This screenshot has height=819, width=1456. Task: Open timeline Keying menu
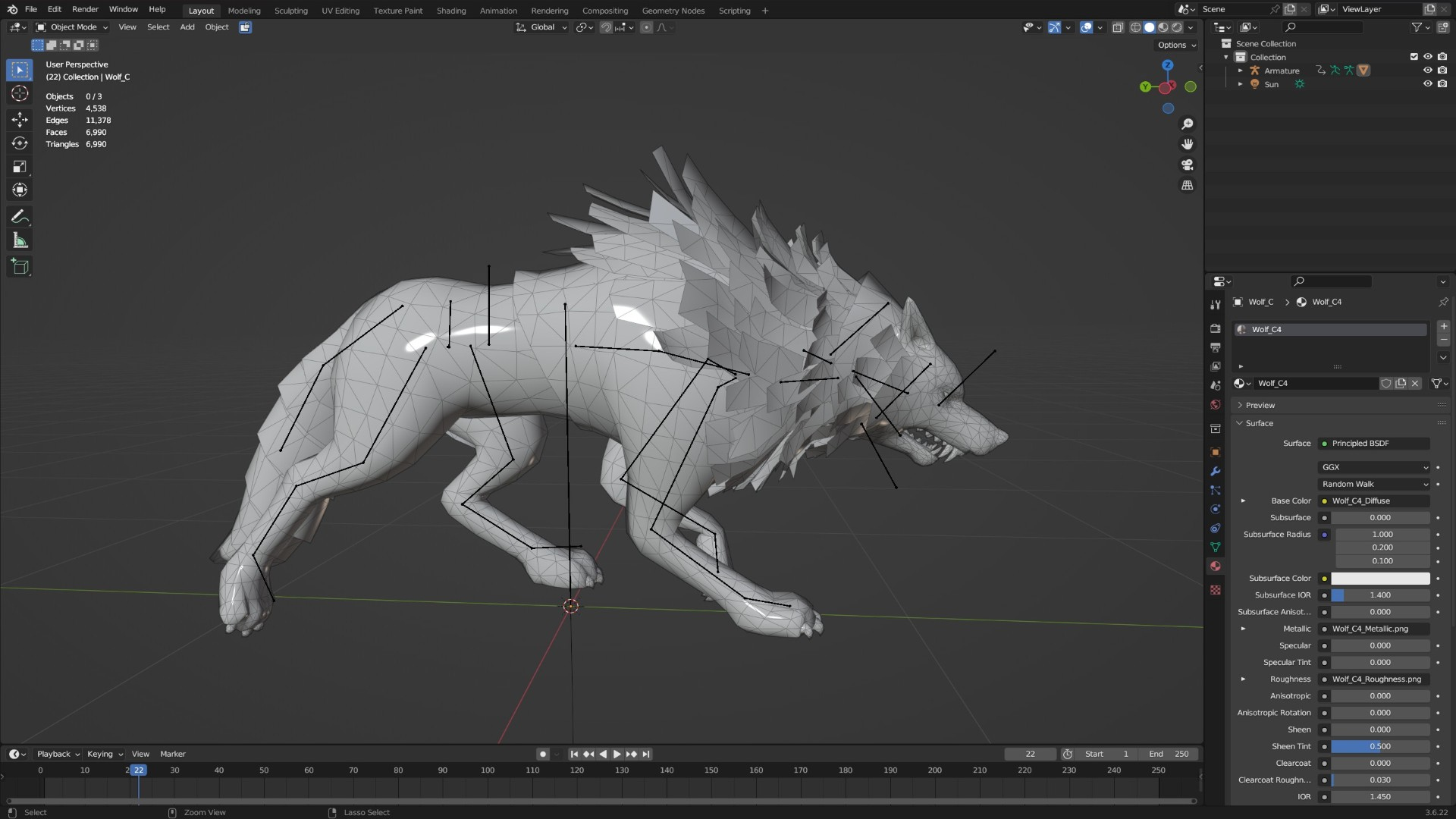click(105, 755)
